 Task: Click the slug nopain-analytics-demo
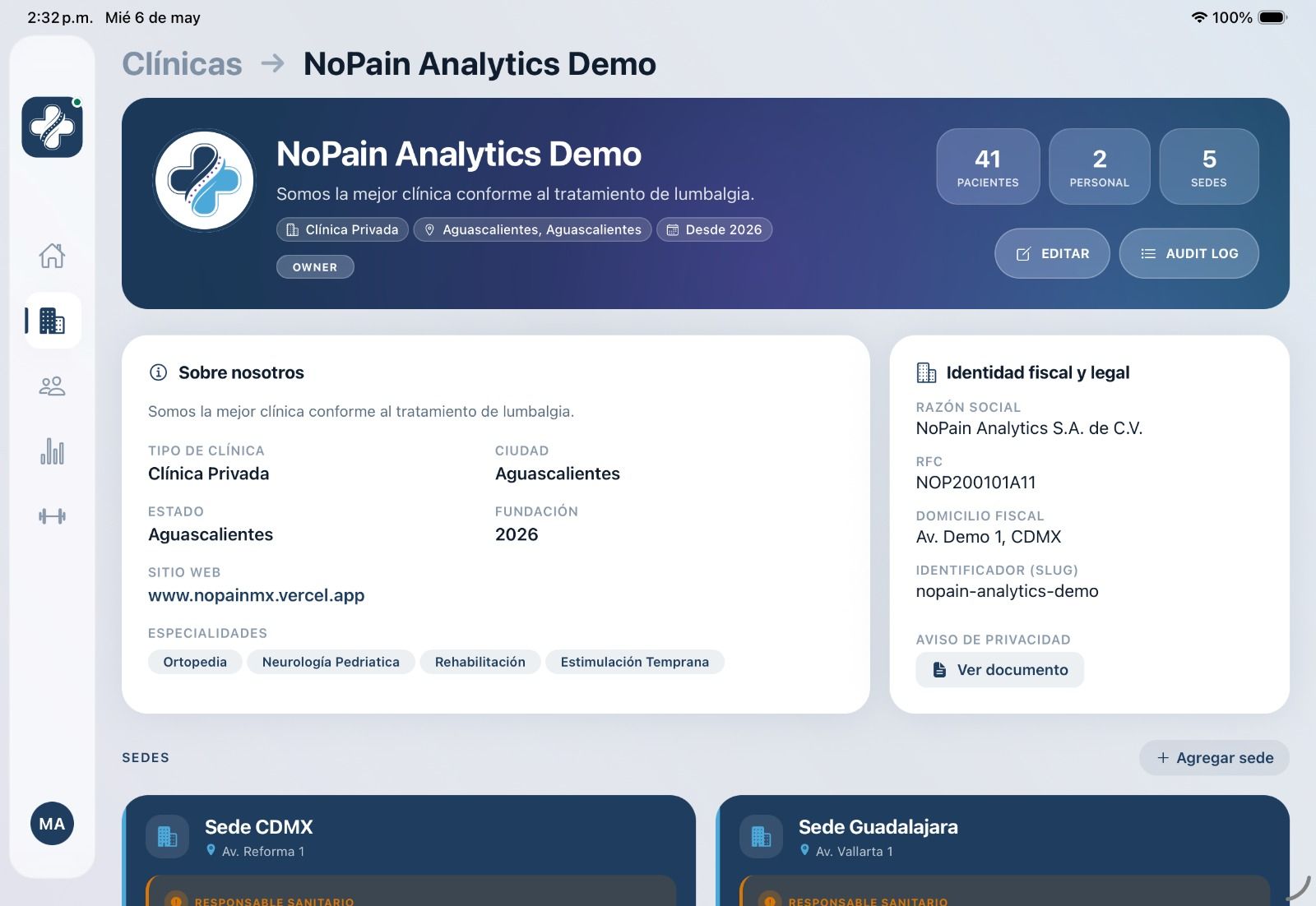[1008, 591]
